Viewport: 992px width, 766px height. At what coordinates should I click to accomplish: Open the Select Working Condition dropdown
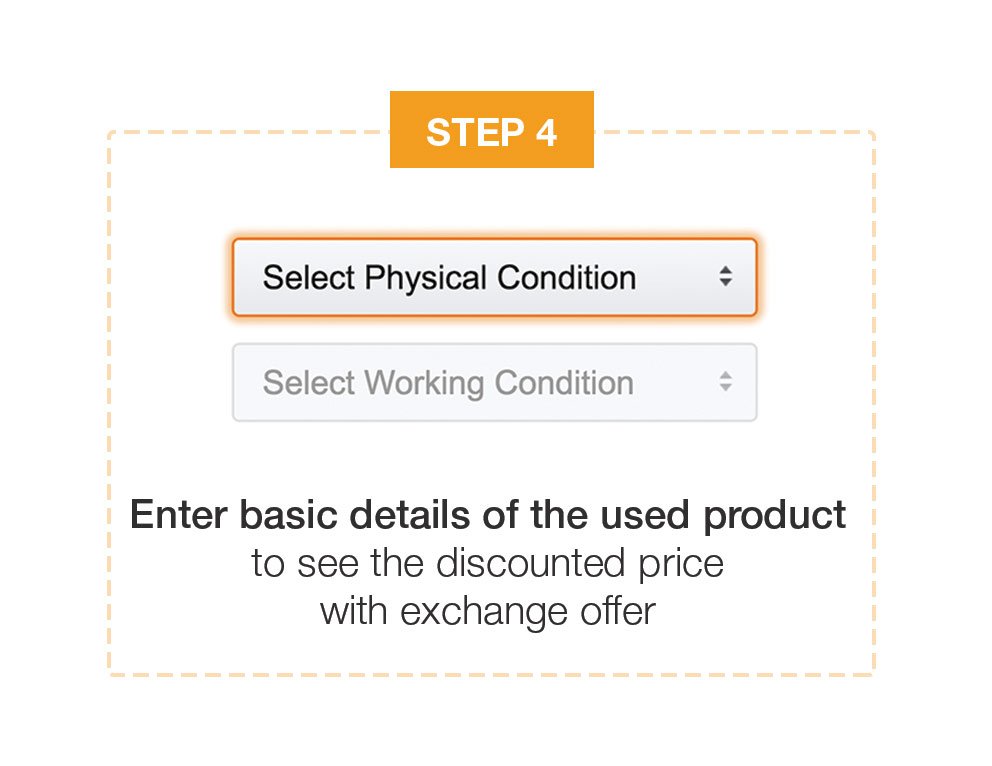[x=494, y=383]
